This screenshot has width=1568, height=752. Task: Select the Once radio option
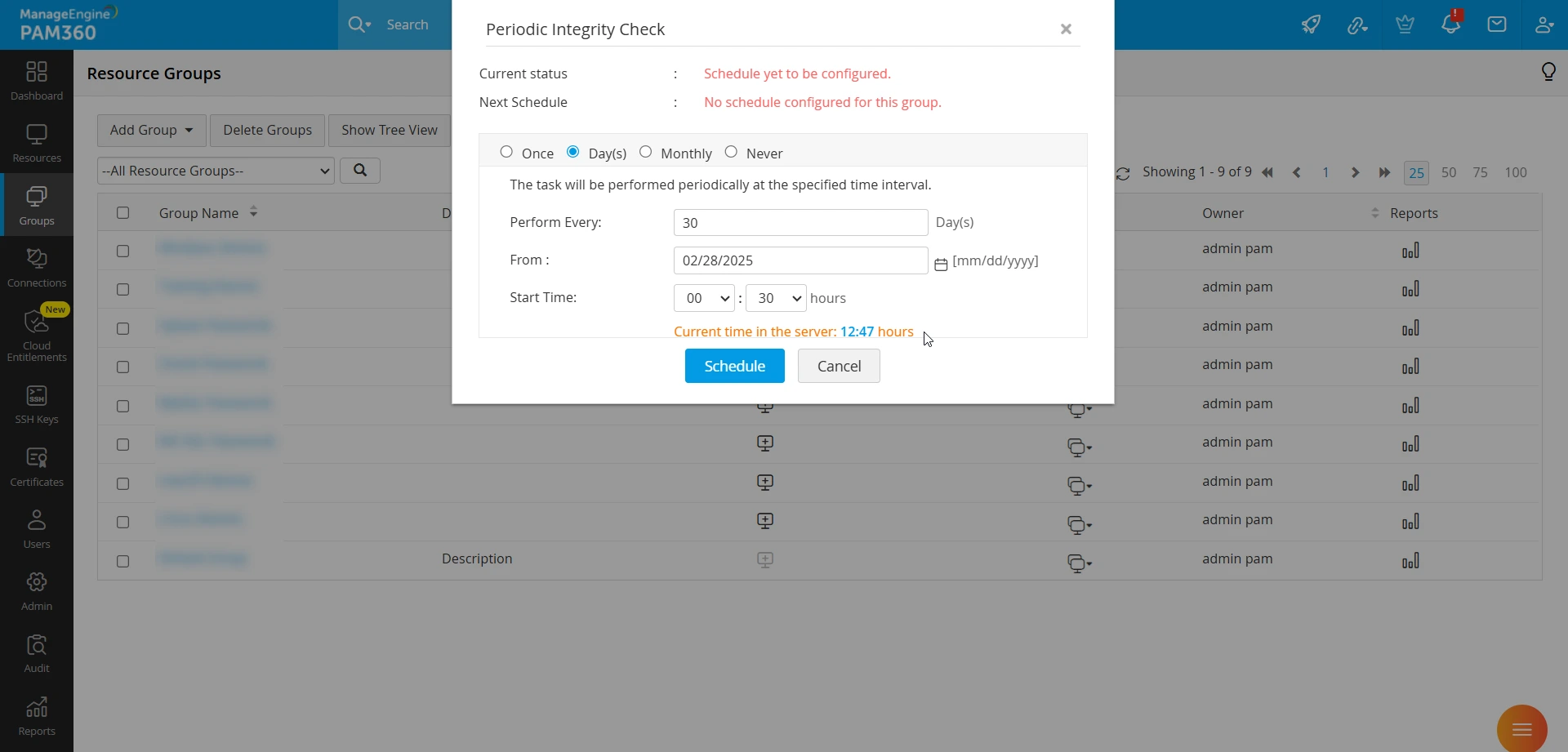click(x=506, y=152)
